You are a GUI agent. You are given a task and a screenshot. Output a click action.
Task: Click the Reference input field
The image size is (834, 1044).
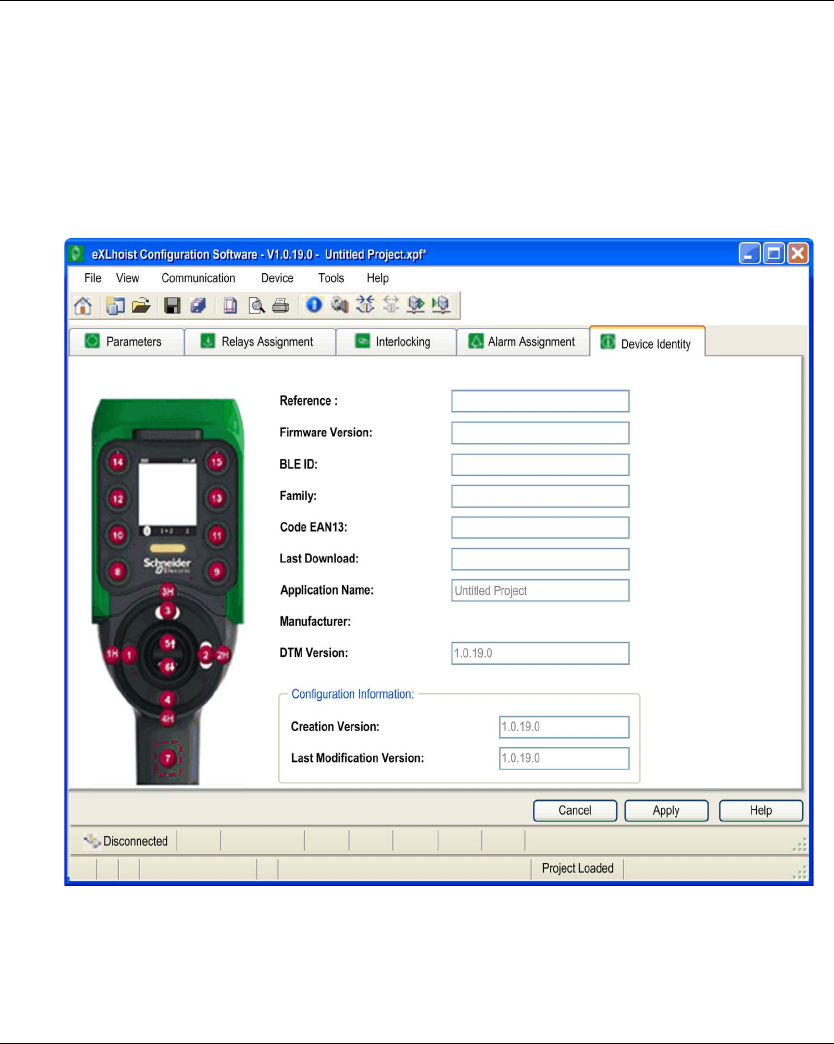pos(540,401)
